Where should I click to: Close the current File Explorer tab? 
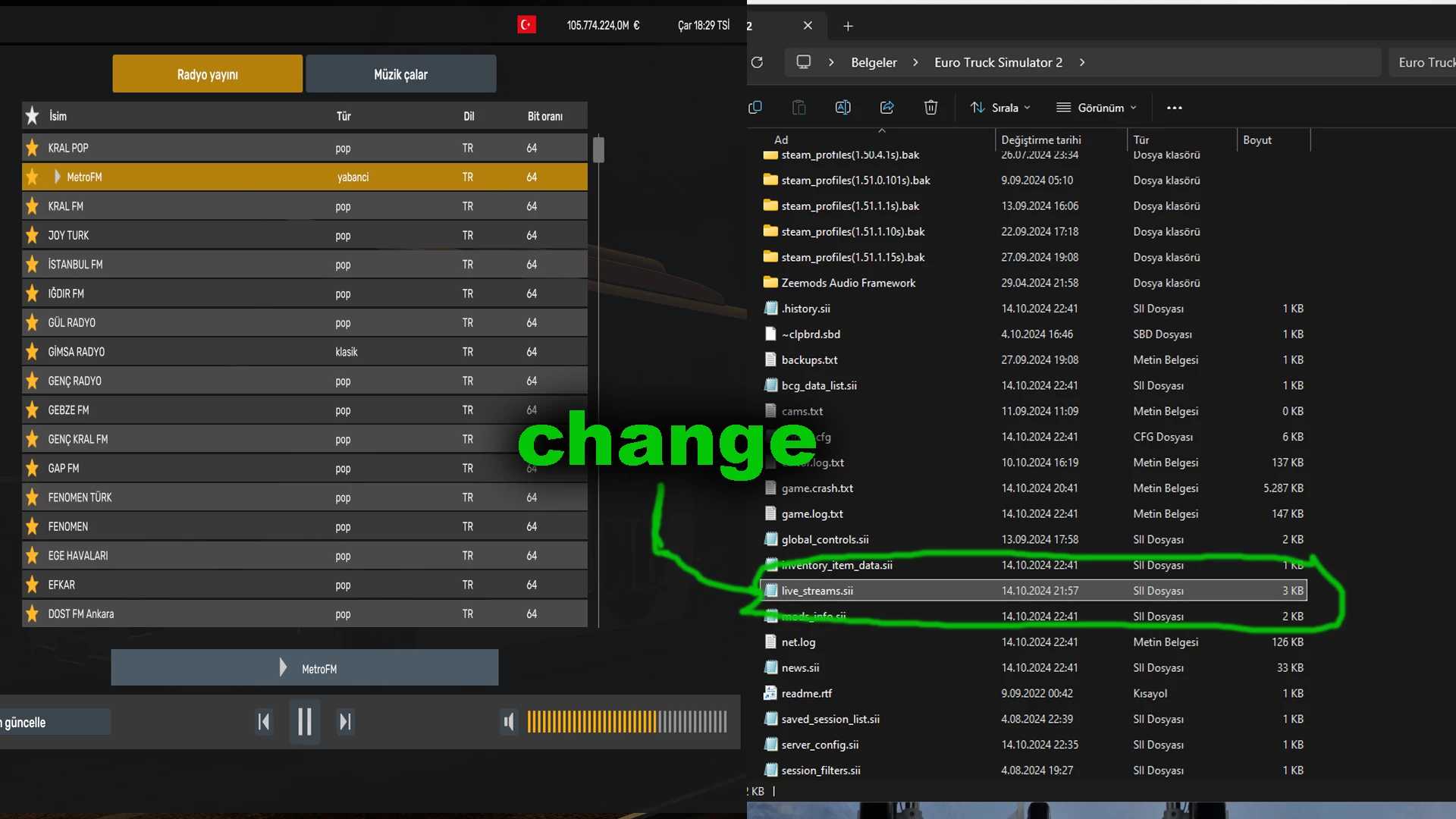[x=808, y=26]
